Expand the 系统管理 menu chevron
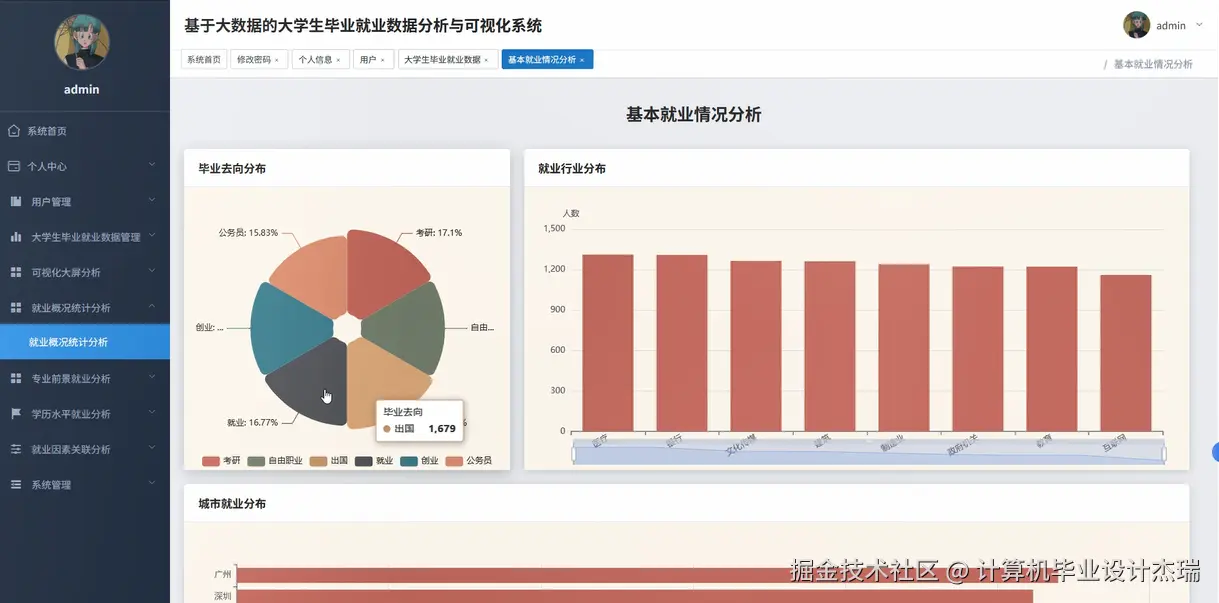This screenshot has height=603, width=1219. click(x=152, y=484)
